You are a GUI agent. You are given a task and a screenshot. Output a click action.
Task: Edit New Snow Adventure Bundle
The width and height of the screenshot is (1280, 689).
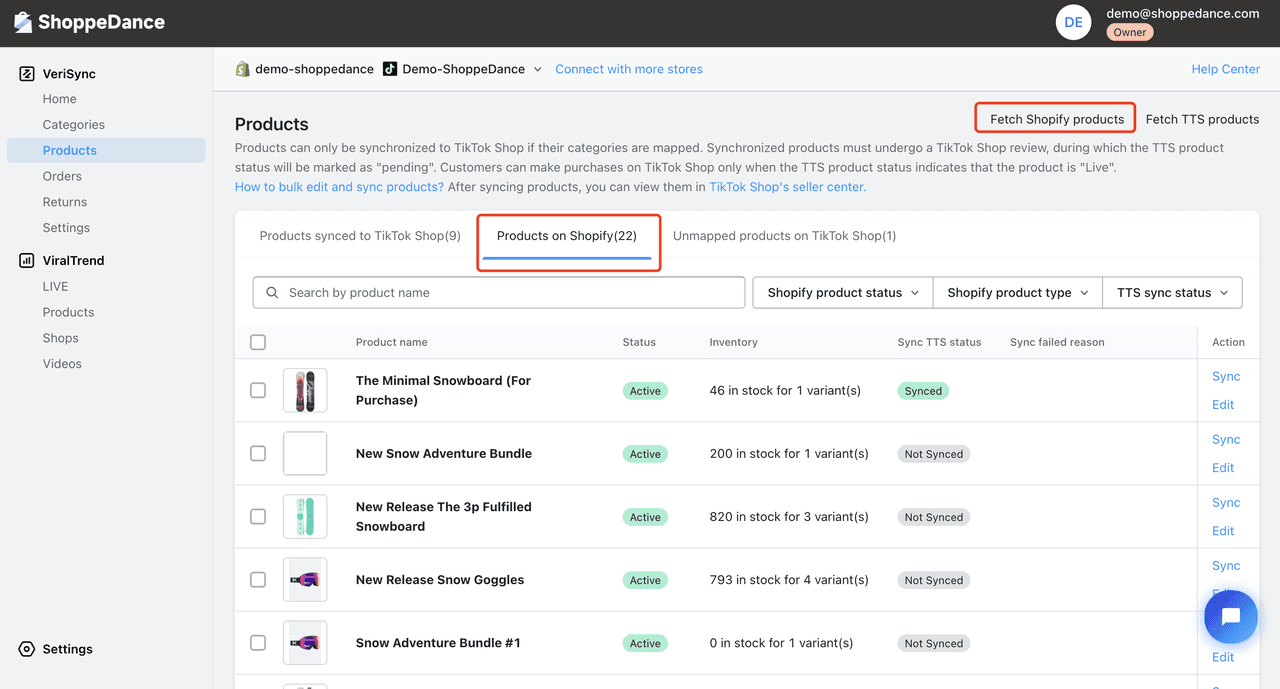1223,468
